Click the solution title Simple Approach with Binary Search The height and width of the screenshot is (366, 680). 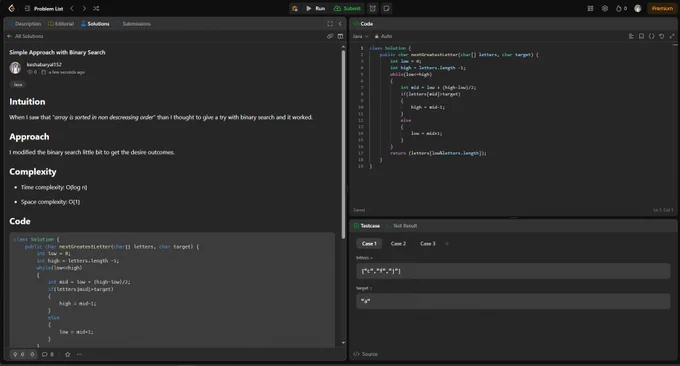[57, 52]
